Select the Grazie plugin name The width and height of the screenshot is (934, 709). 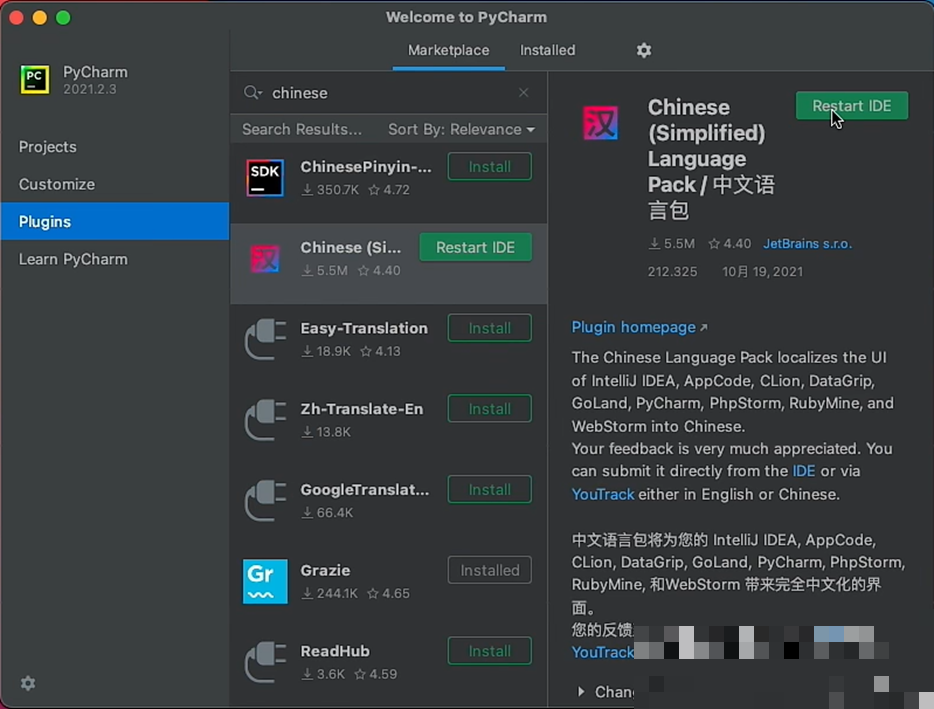[325, 570]
